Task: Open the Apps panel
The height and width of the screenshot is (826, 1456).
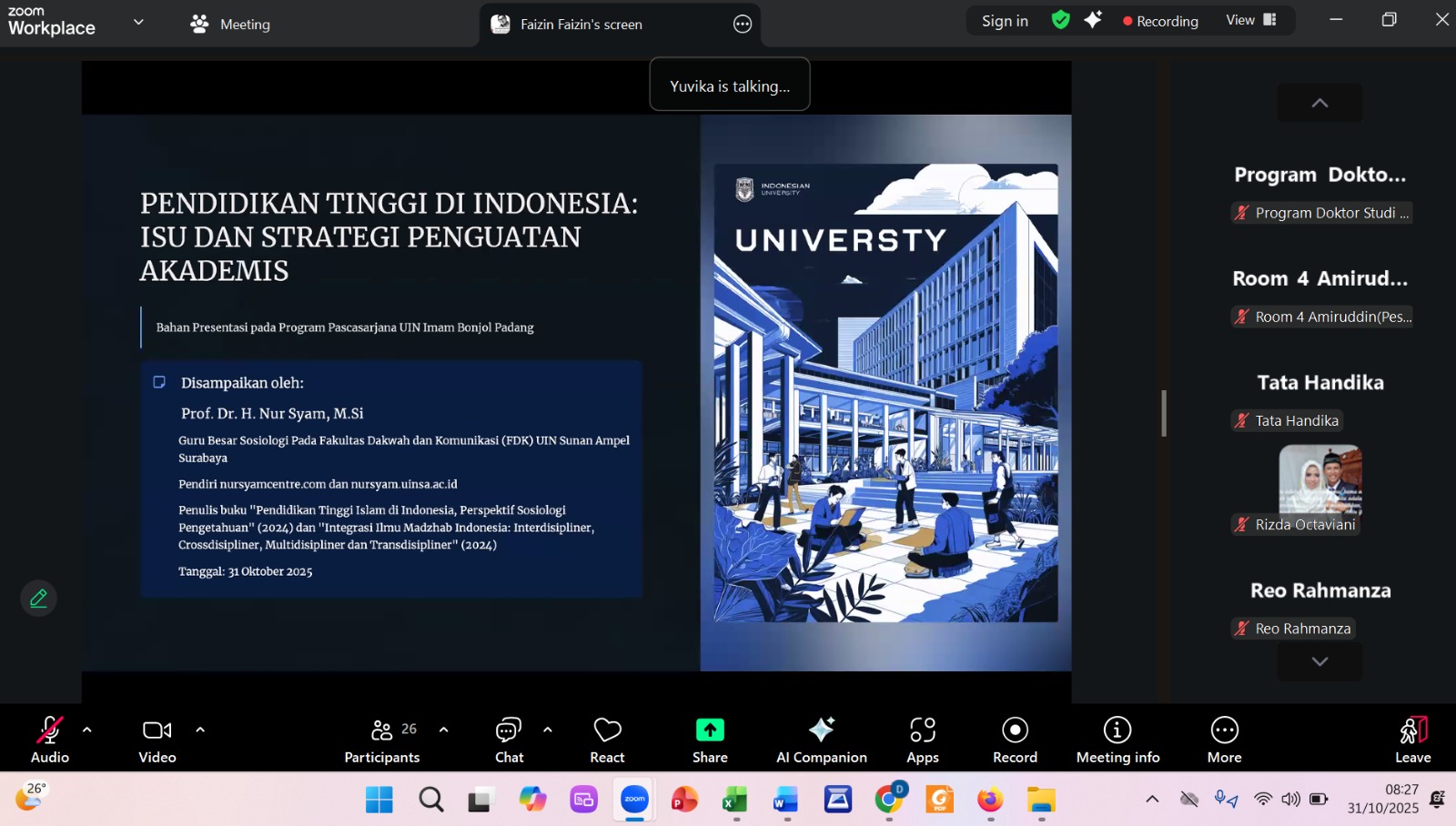Action: click(922, 740)
